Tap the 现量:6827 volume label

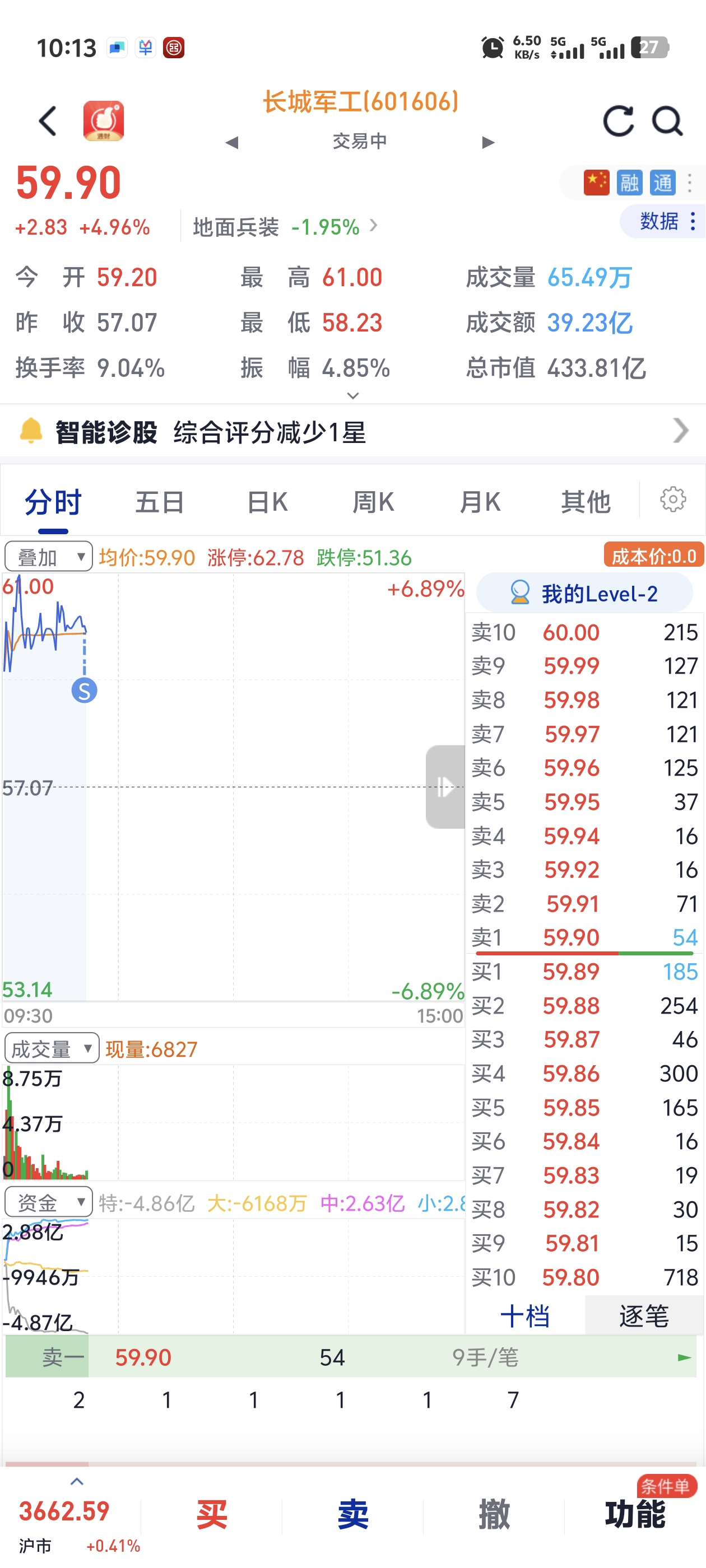[x=151, y=1049]
